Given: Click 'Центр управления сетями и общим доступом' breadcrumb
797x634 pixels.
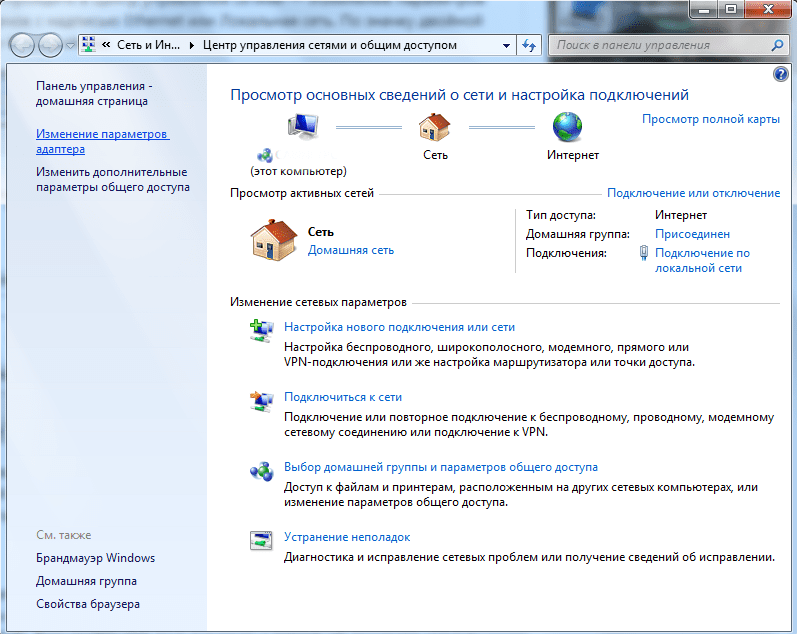Looking at the screenshot, I should [x=329, y=45].
